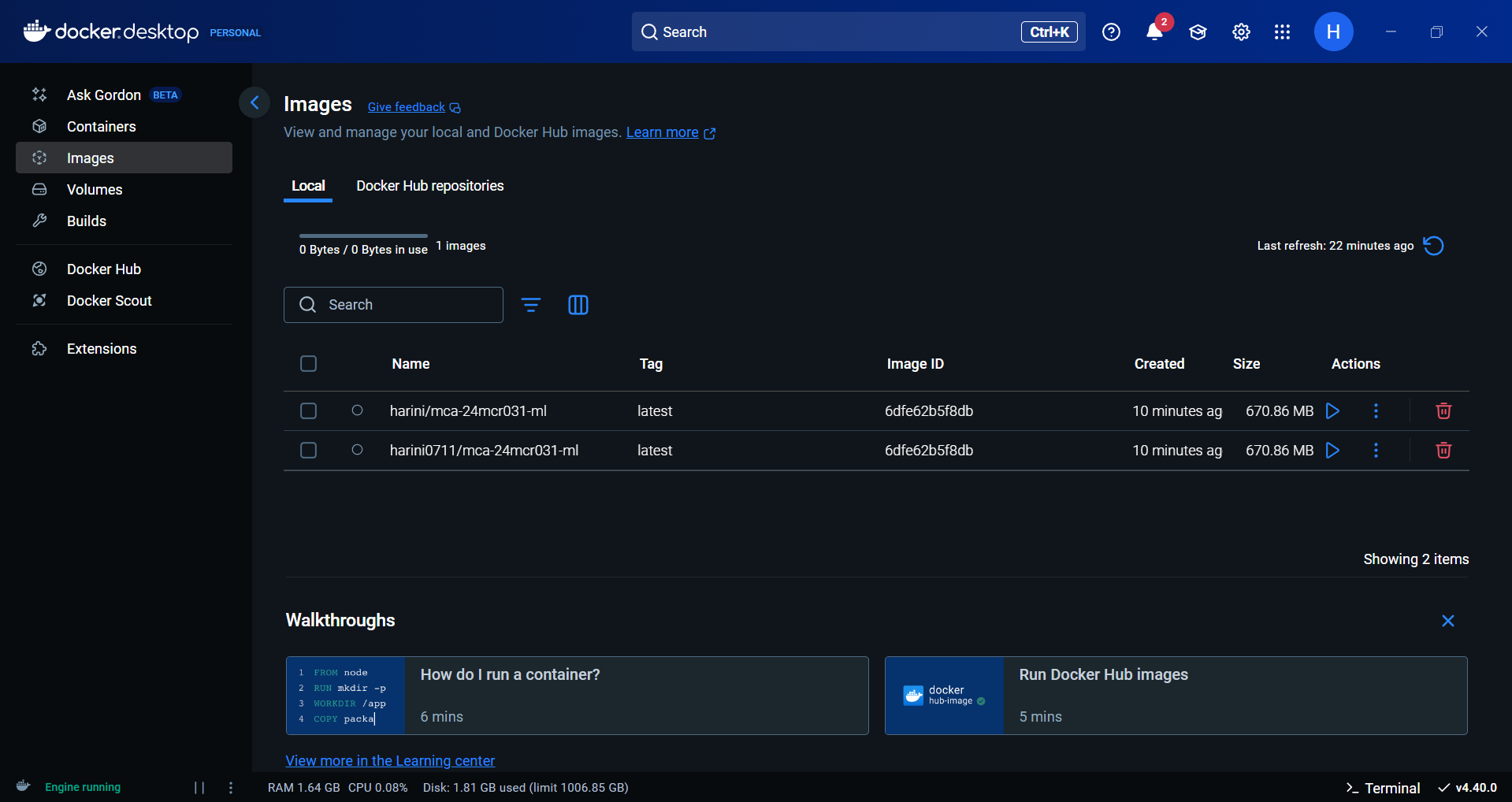
Task: Open the notifications bell
Action: click(1154, 32)
